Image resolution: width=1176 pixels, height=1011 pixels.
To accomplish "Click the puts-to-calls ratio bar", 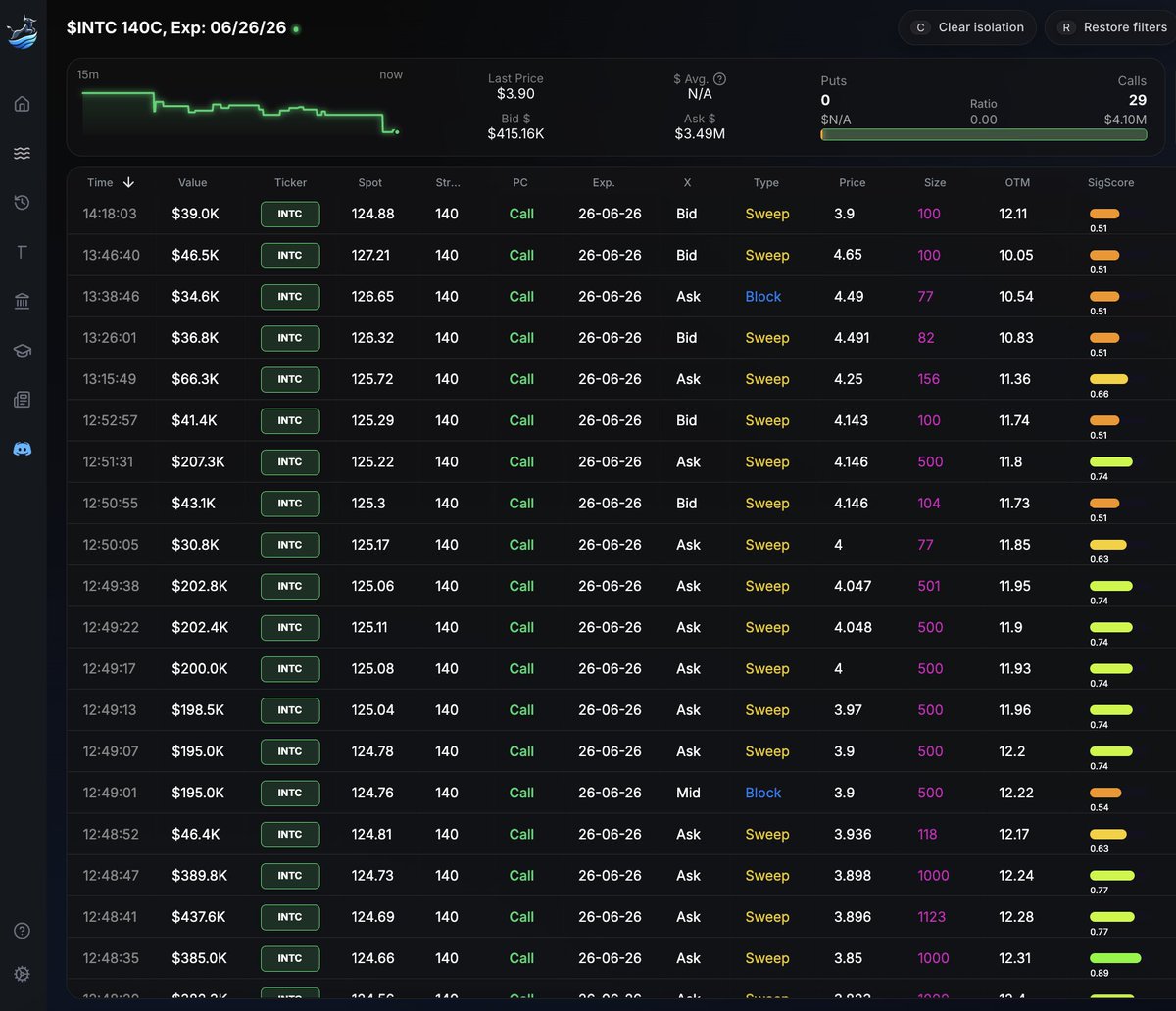I will coord(984,134).
